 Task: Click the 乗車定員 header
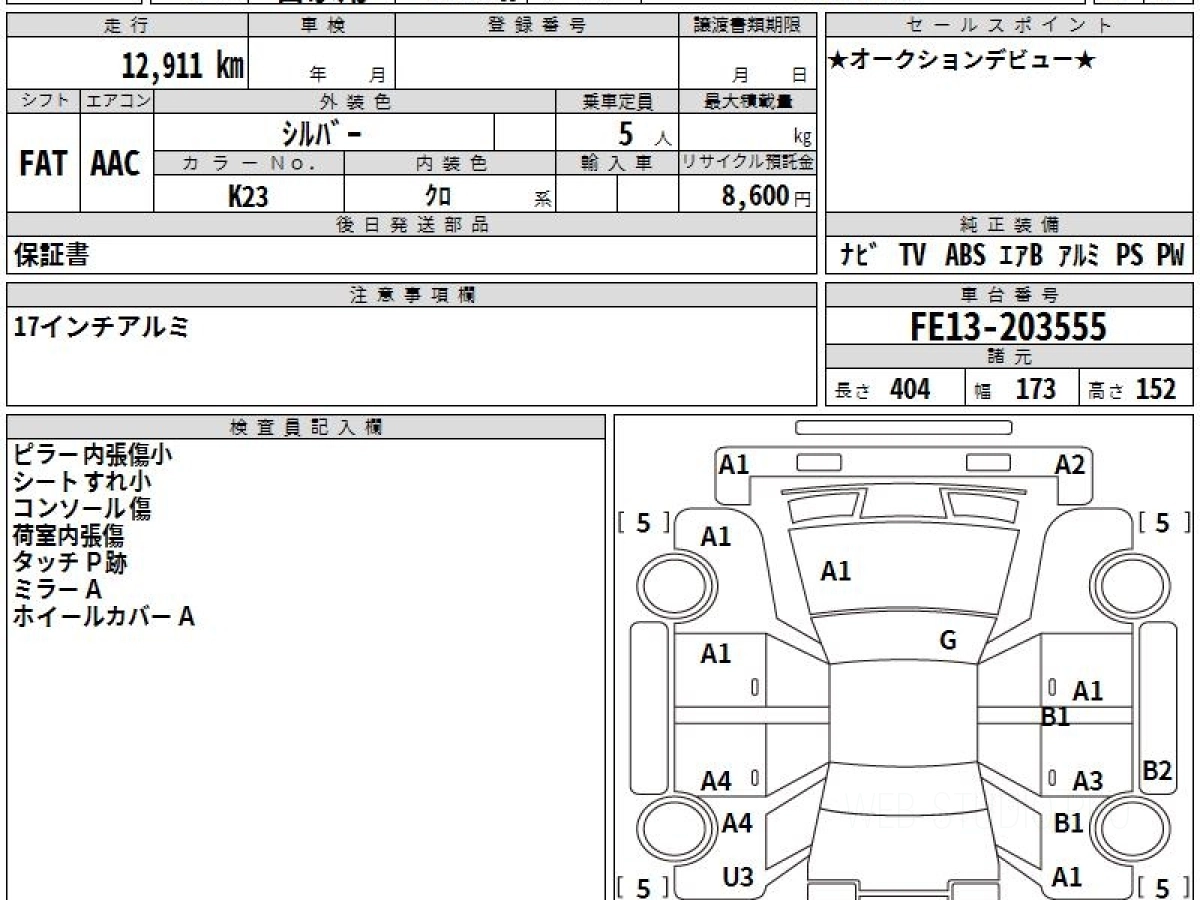click(617, 101)
